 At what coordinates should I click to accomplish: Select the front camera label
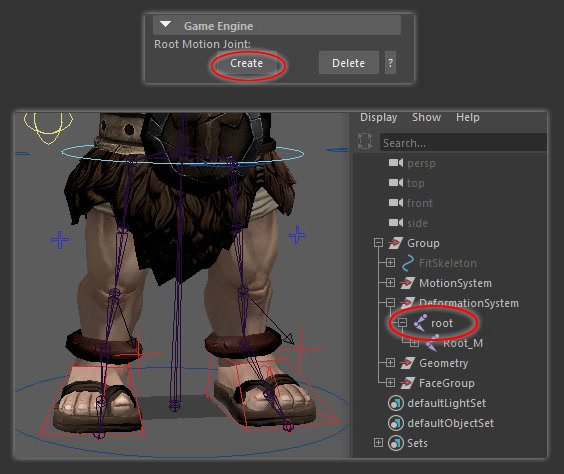point(420,203)
